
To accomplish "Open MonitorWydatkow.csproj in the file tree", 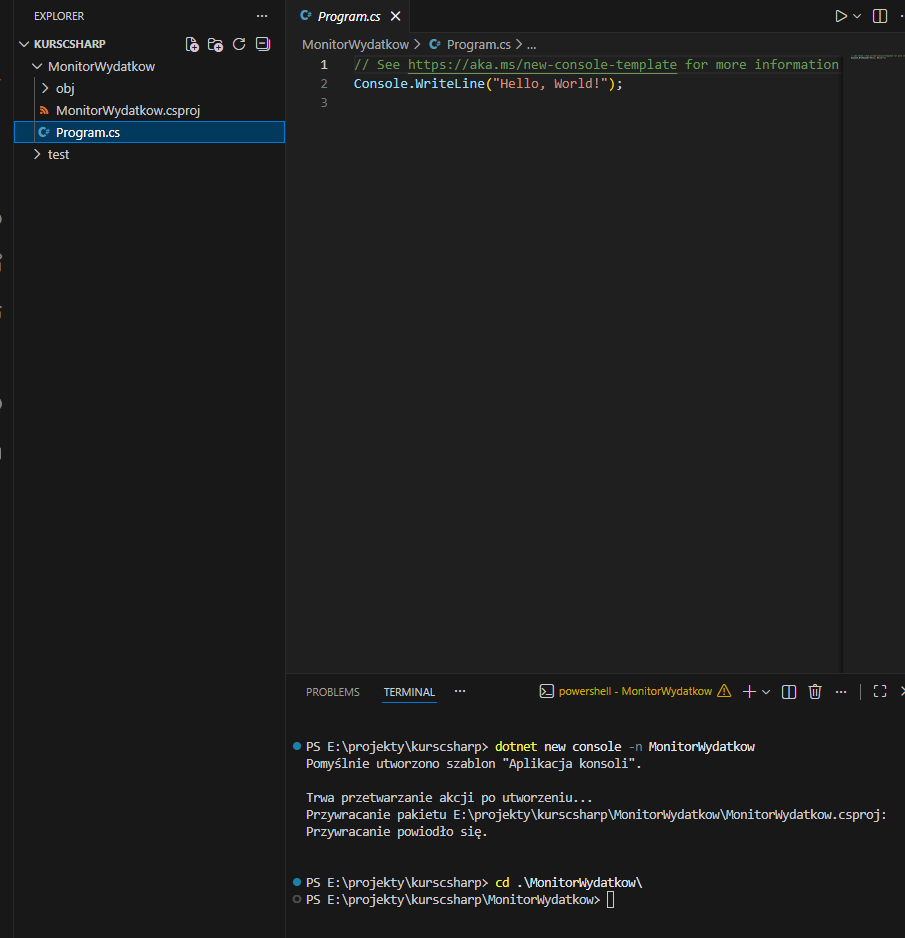I will (128, 111).
